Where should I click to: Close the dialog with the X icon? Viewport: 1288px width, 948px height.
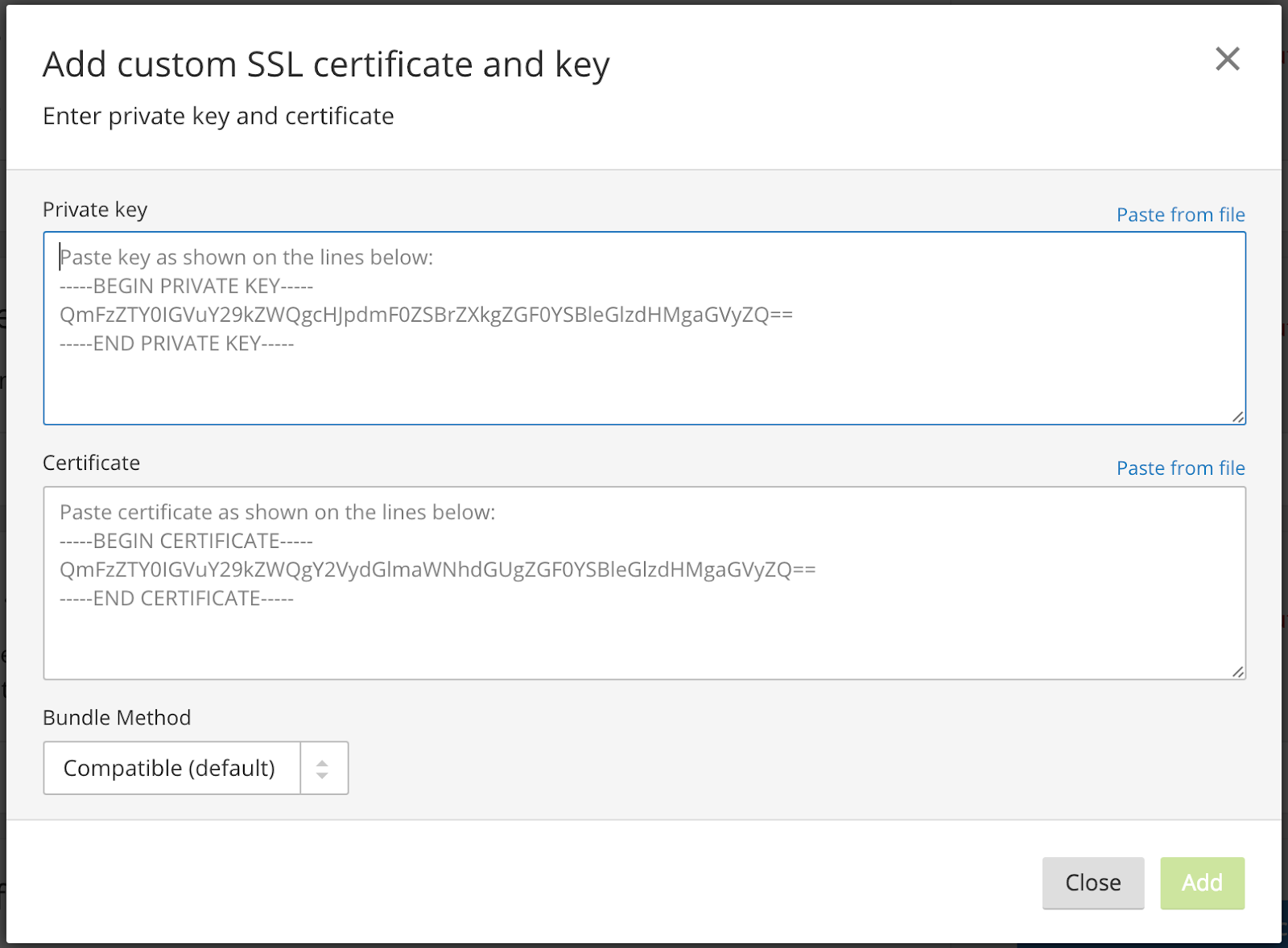click(x=1227, y=59)
